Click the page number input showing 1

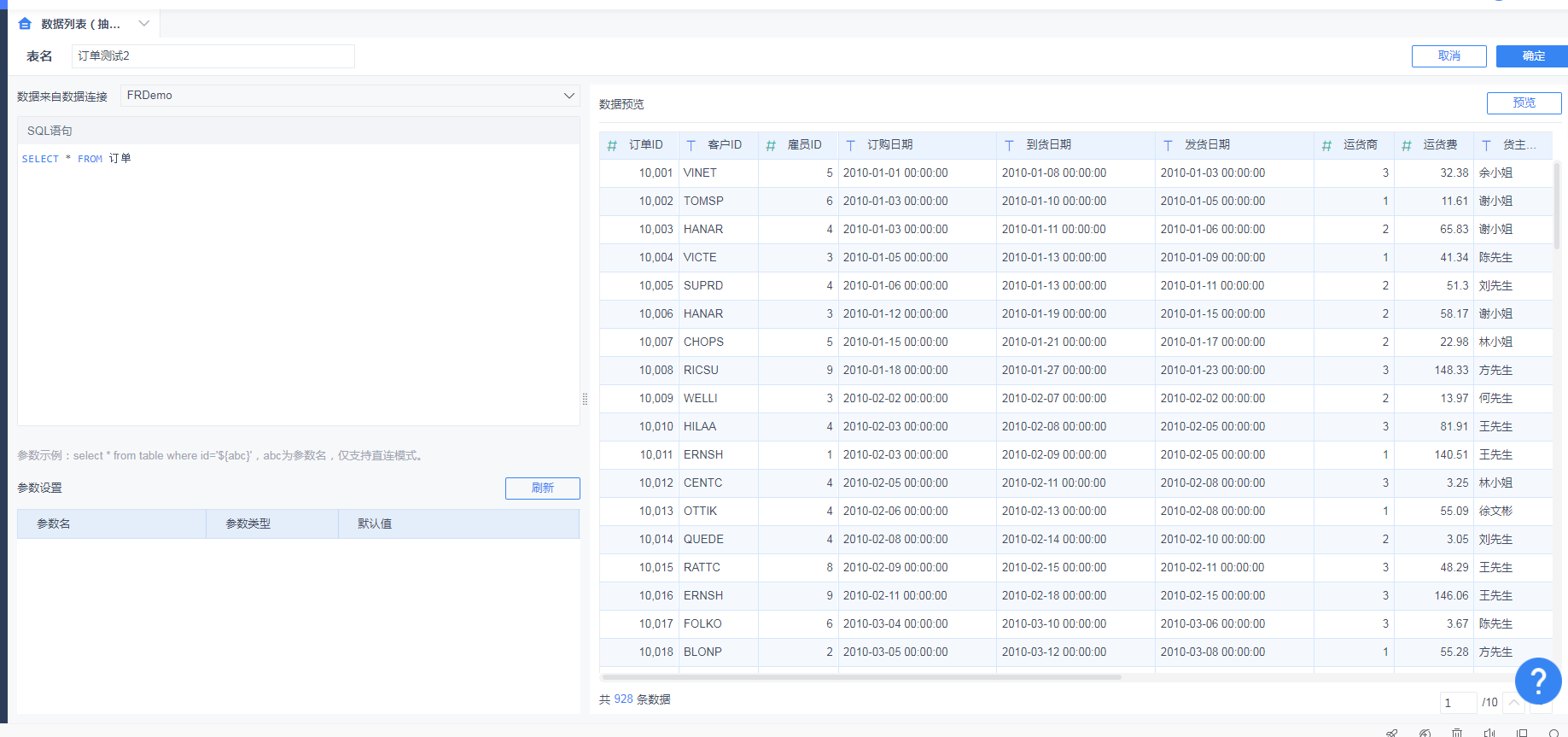(x=1458, y=703)
